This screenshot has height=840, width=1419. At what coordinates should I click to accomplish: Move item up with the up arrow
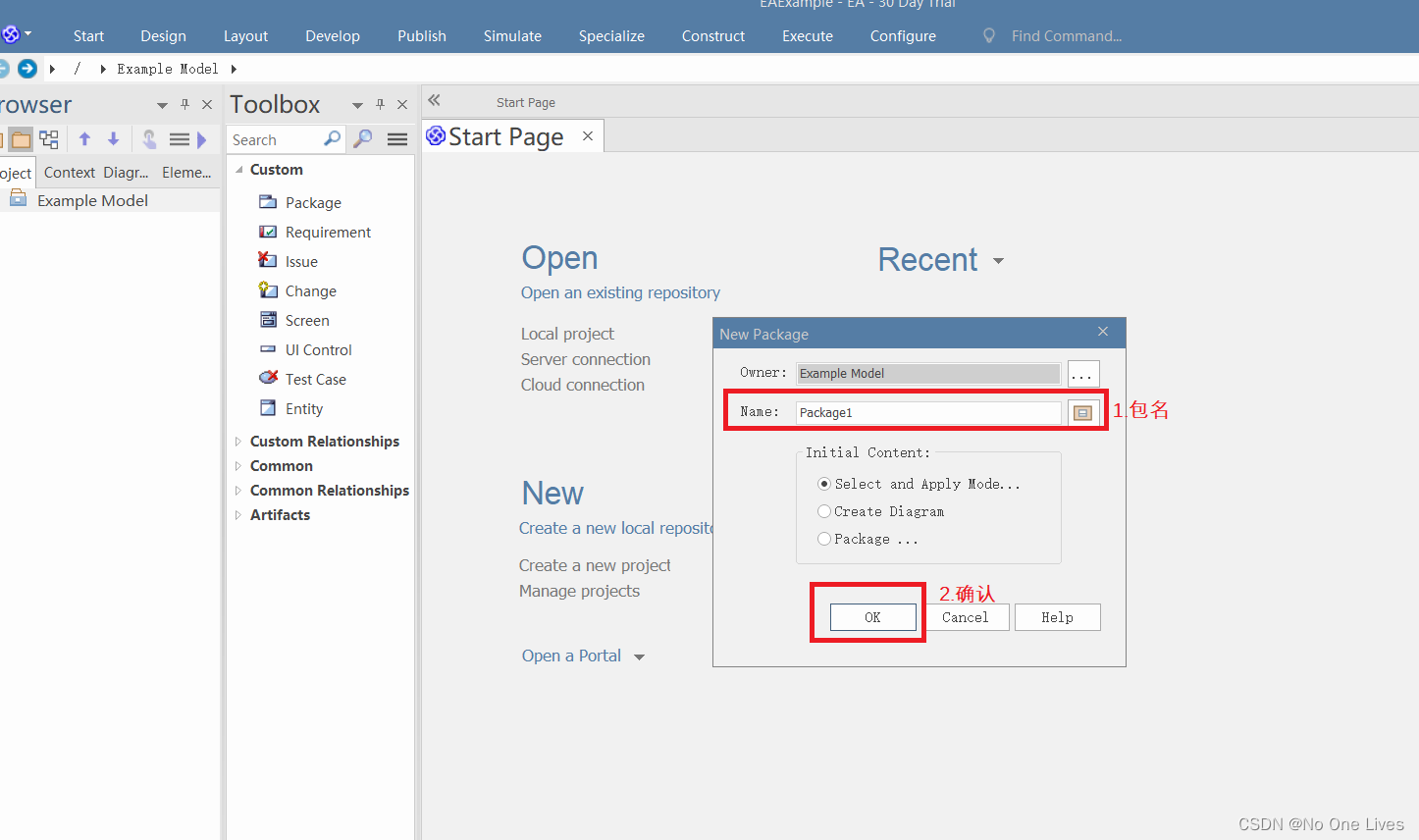click(x=84, y=139)
